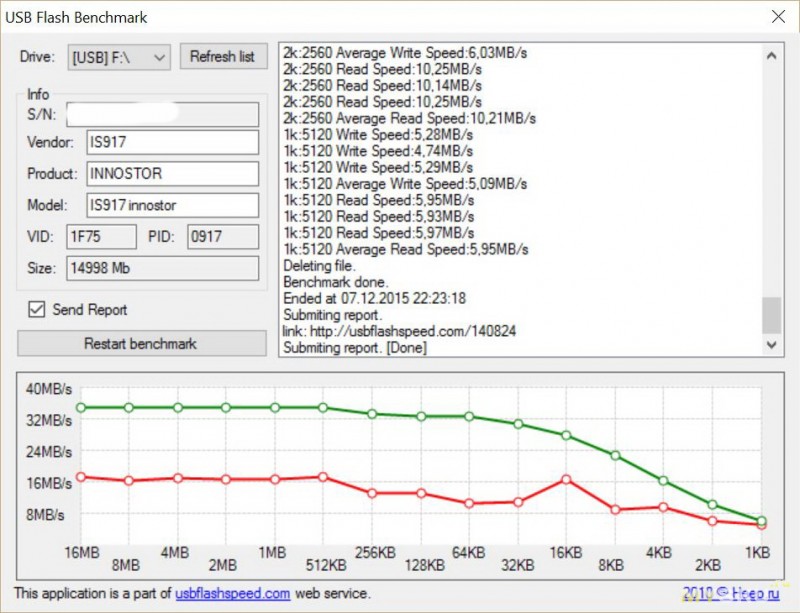Click the 8MB/s axis label
800x613 pixels.
[45, 515]
